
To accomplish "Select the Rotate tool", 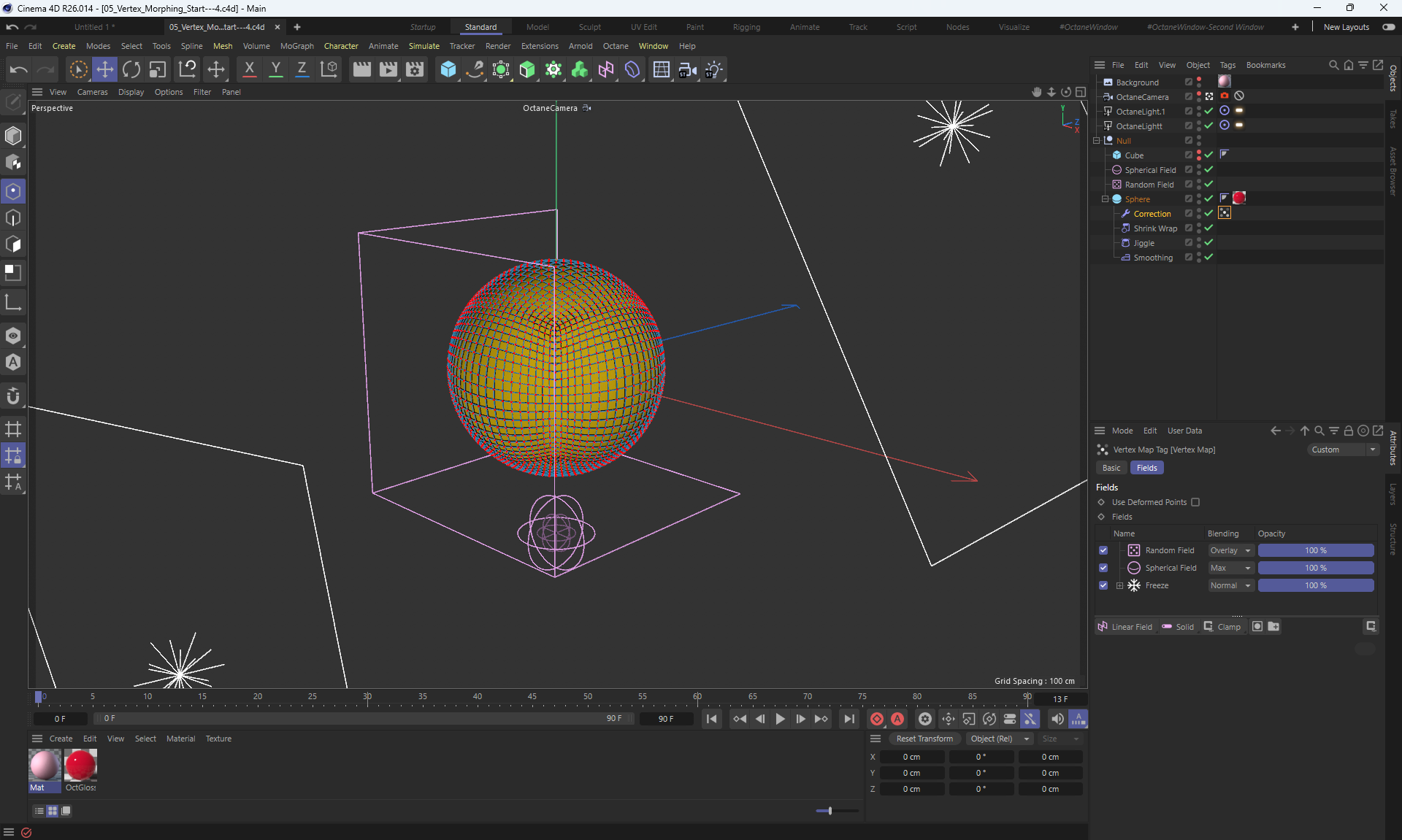I will tap(131, 69).
